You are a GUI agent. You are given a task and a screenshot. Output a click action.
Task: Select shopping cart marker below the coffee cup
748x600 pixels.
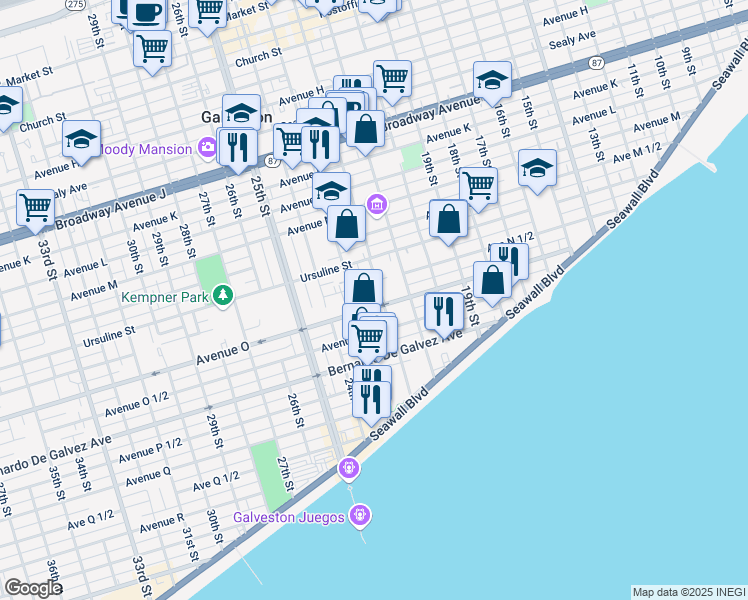[x=153, y=50]
